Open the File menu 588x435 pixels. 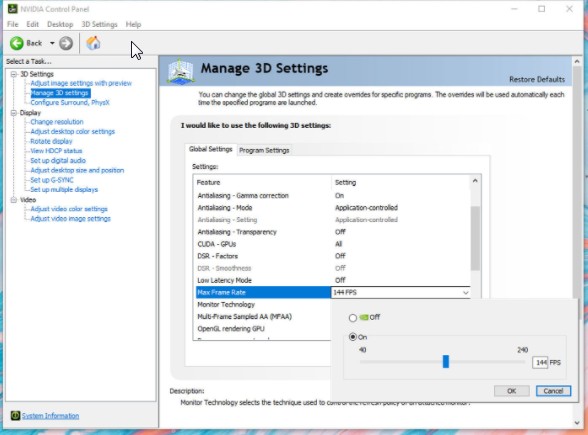(x=13, y=24)
